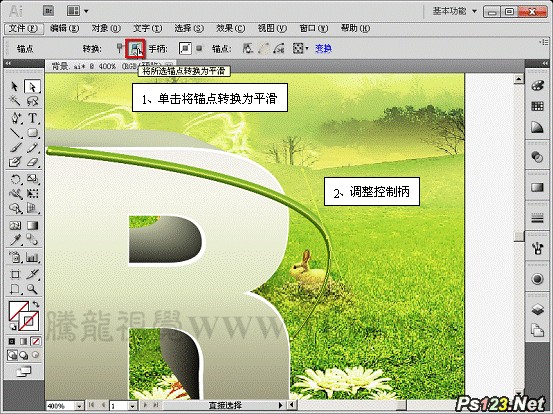Image resolution: width=553 pixels, height=414 pixels.
Task: Enable Draw Inside mode
Action: [x=35, y=355]
